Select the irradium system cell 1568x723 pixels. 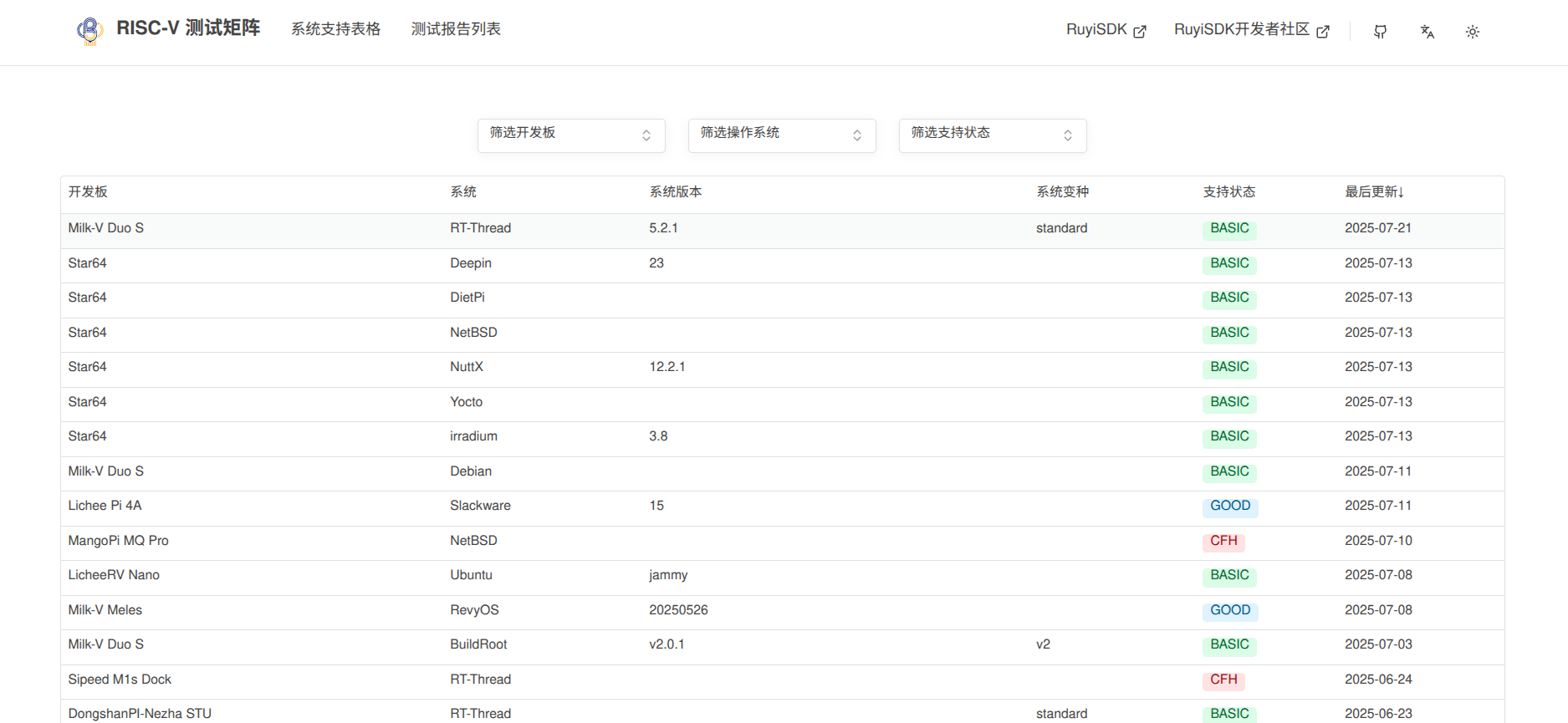point(473,436)
